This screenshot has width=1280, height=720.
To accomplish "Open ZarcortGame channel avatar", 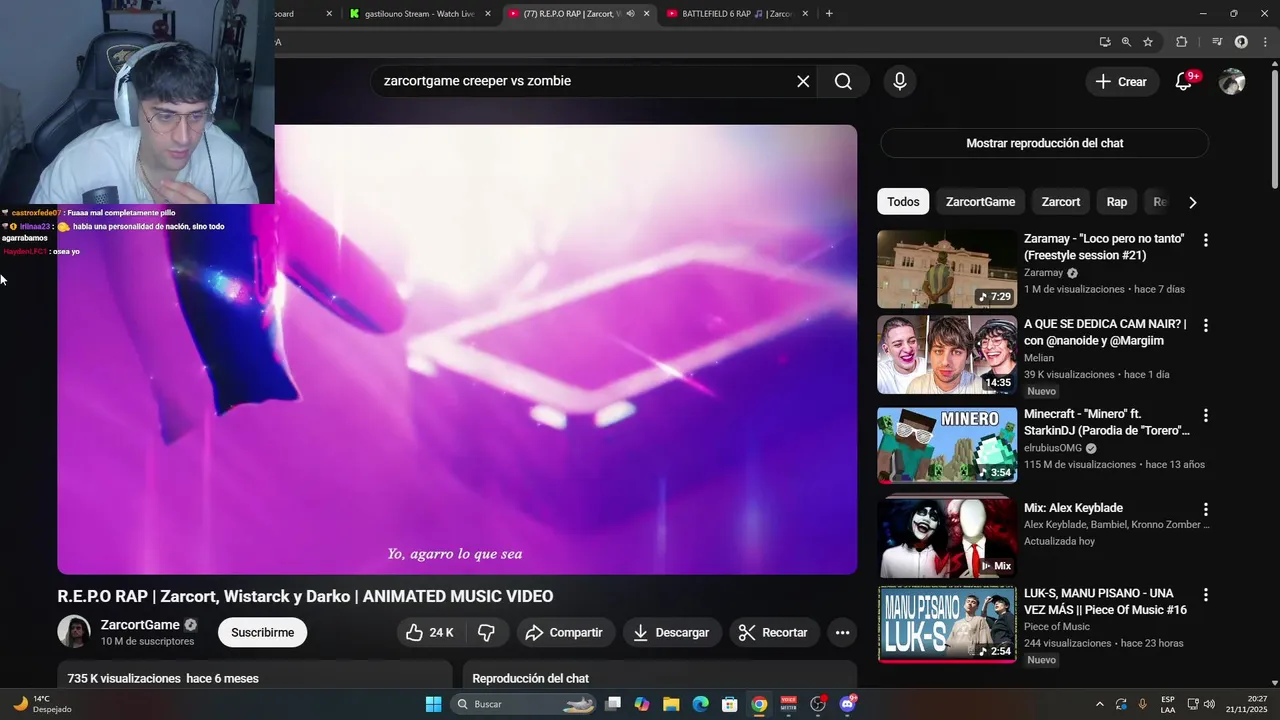I will tap(74, 632).
